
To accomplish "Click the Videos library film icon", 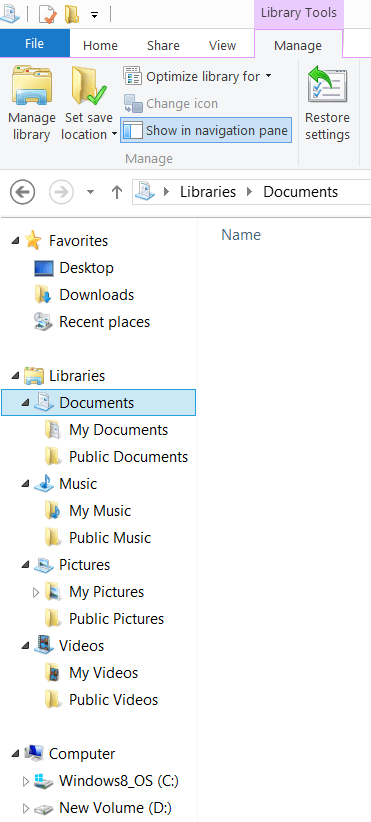I will tap(43, 645).
